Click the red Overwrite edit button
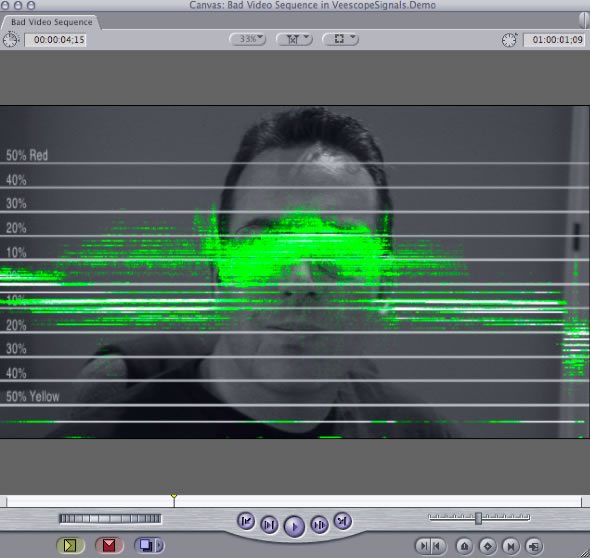Viewport: 590px width, 558px height. (109, 545)
